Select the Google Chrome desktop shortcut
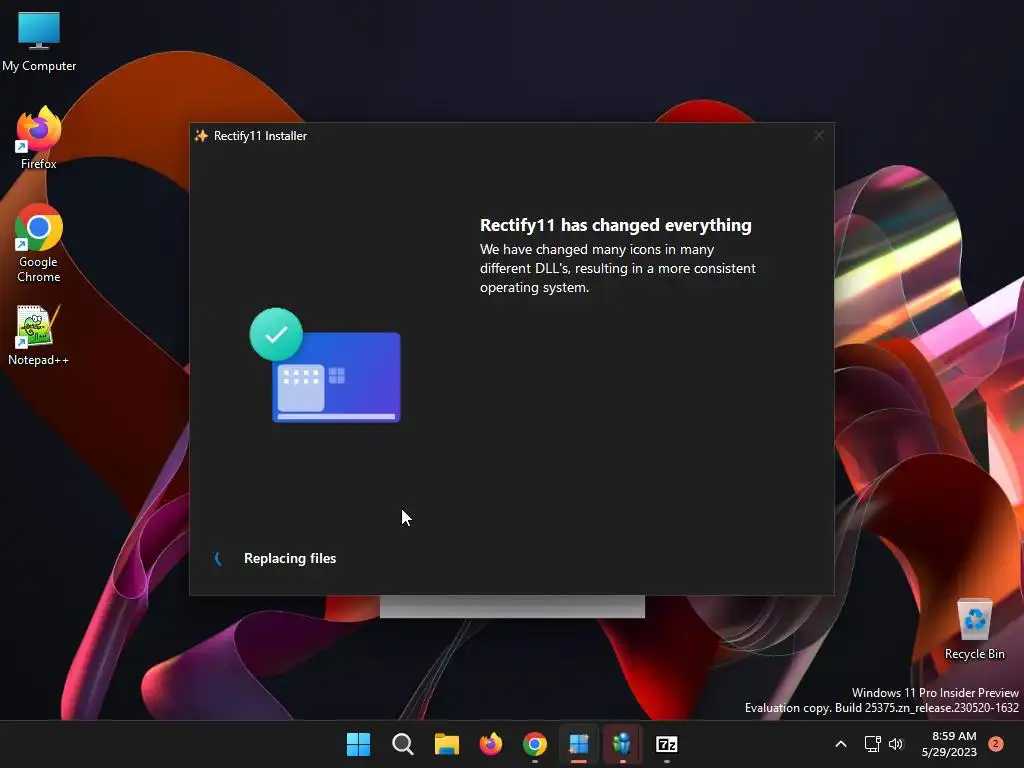 coord(39,243)
